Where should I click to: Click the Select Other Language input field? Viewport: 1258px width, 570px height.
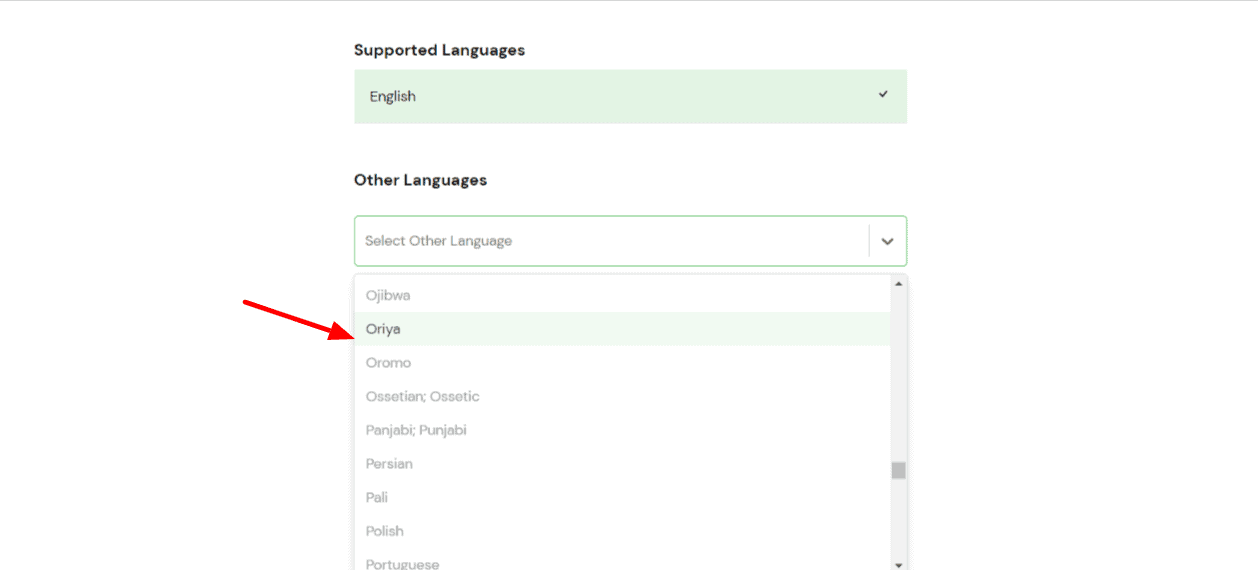click(610, 241)
